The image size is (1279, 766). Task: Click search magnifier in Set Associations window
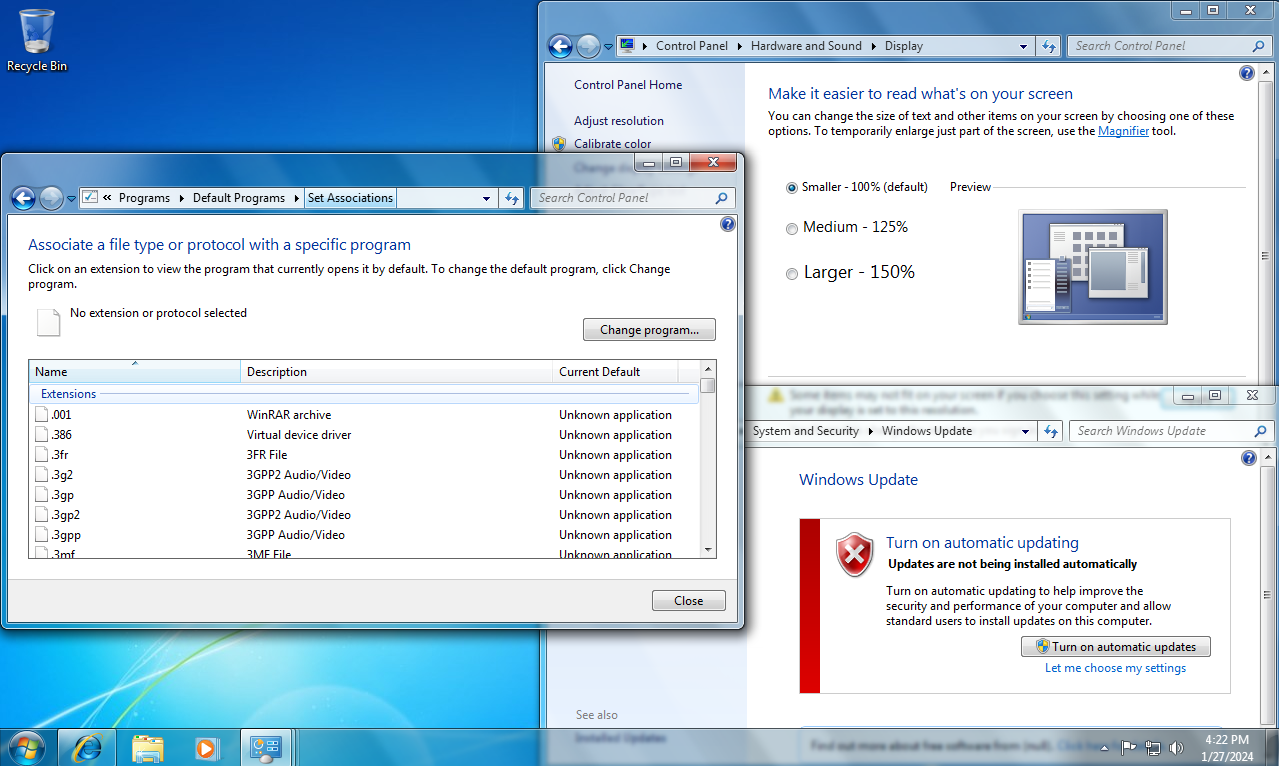tap(722, 198)
